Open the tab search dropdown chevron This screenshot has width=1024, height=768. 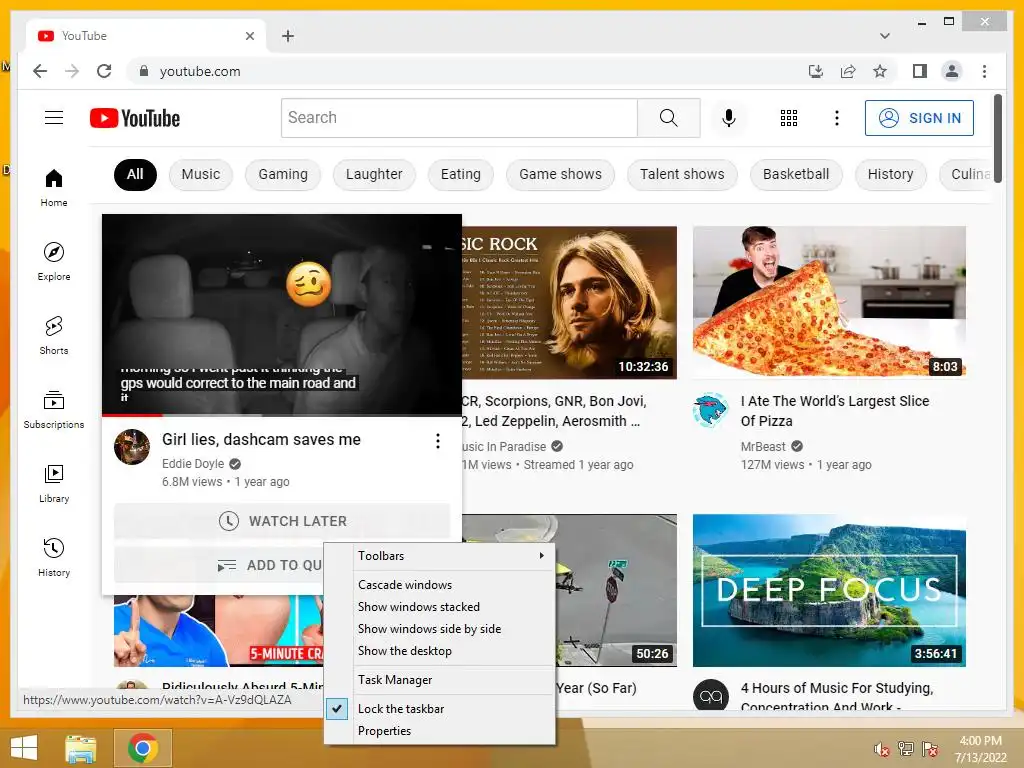click(x=884, y=36)
